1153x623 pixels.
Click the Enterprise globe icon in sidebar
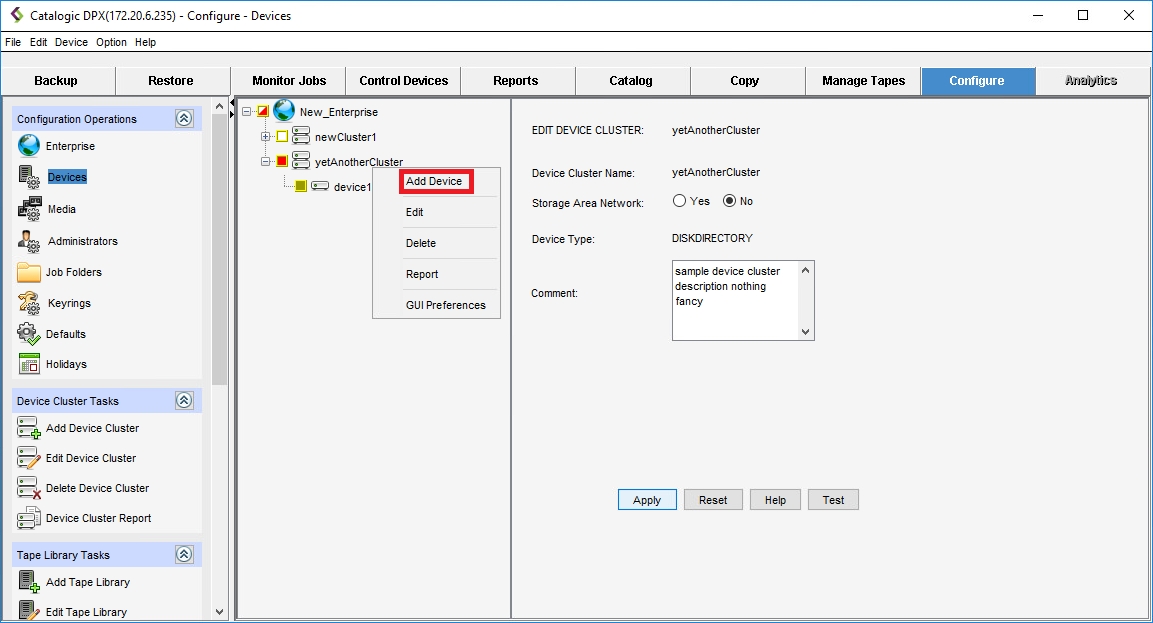(x=29, y=146)
